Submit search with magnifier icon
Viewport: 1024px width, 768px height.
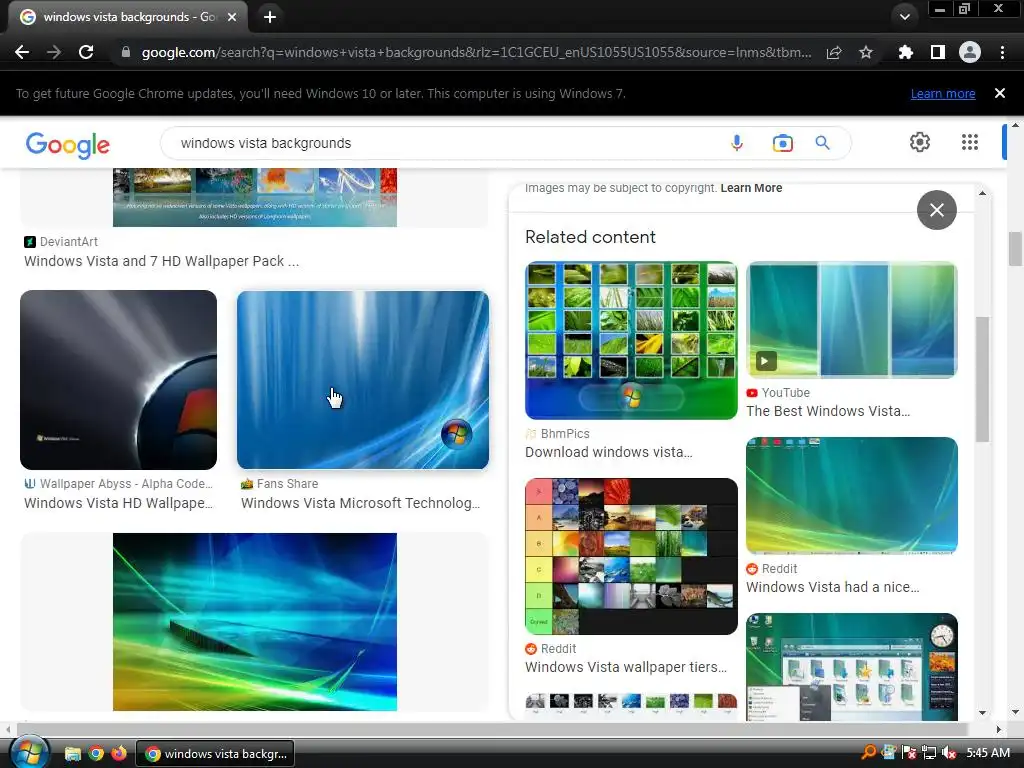pos(822,143)
